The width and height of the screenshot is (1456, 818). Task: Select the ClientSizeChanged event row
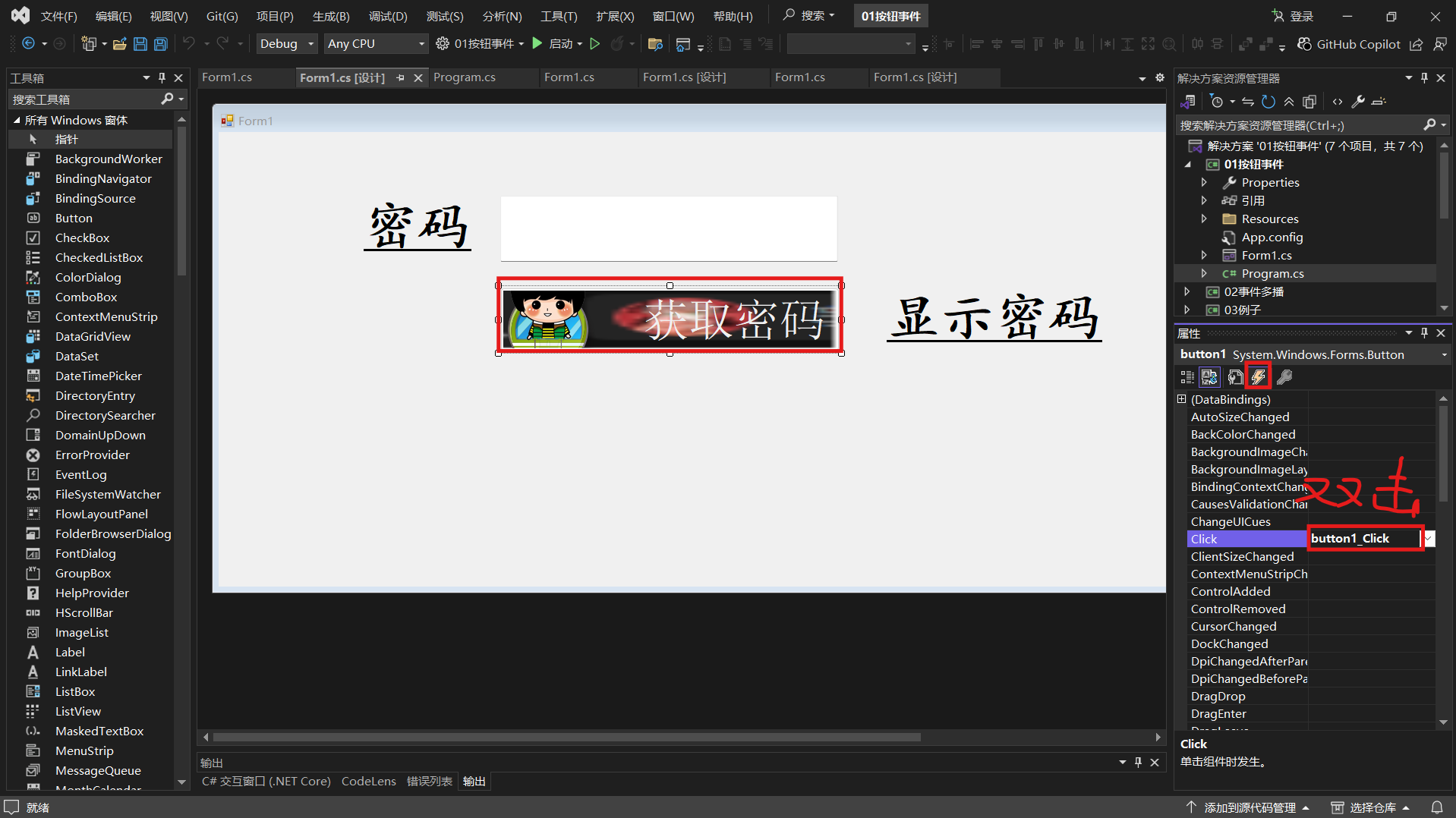coord(1311,556)
